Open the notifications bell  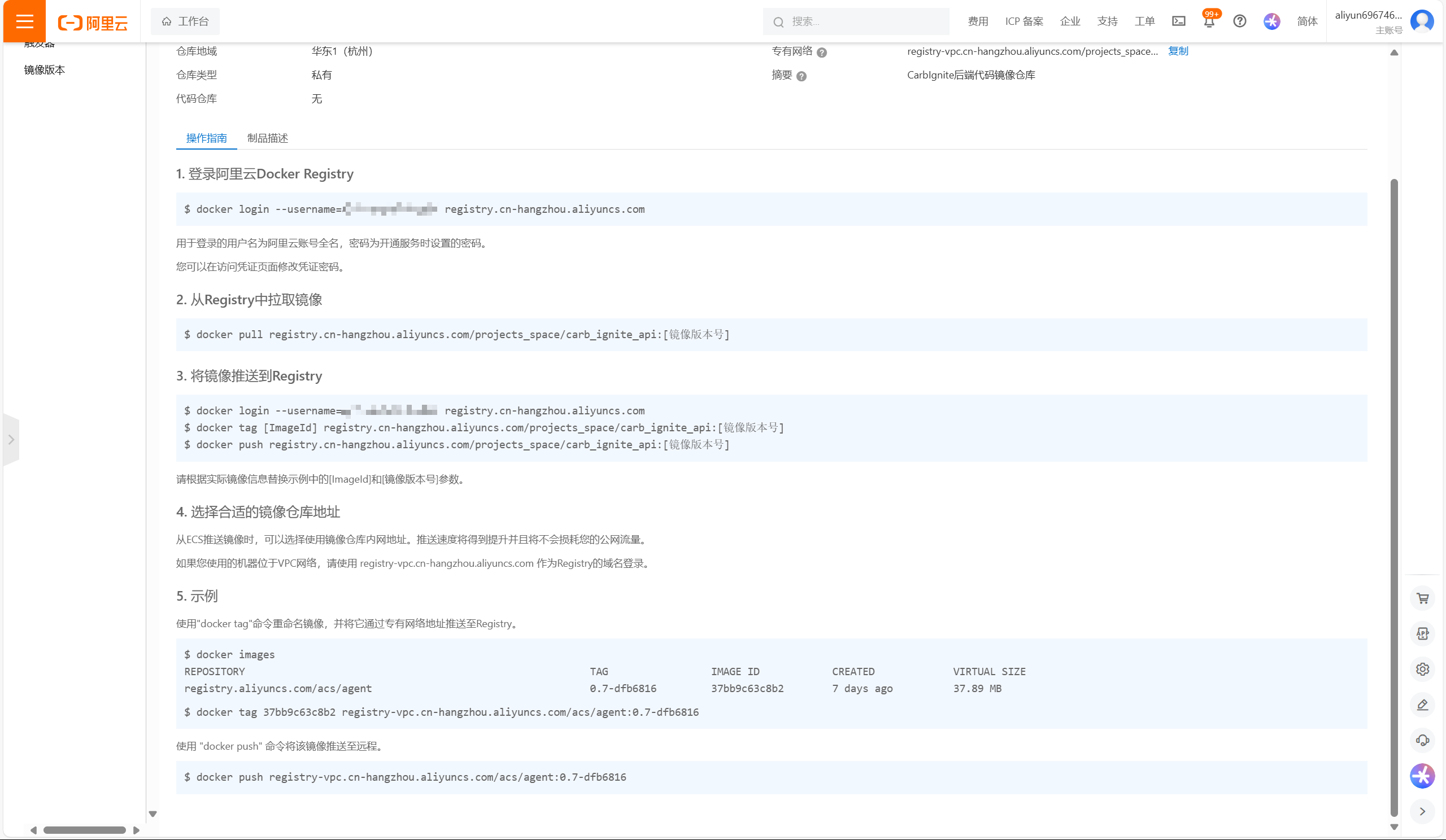[x=1208, y=22]
